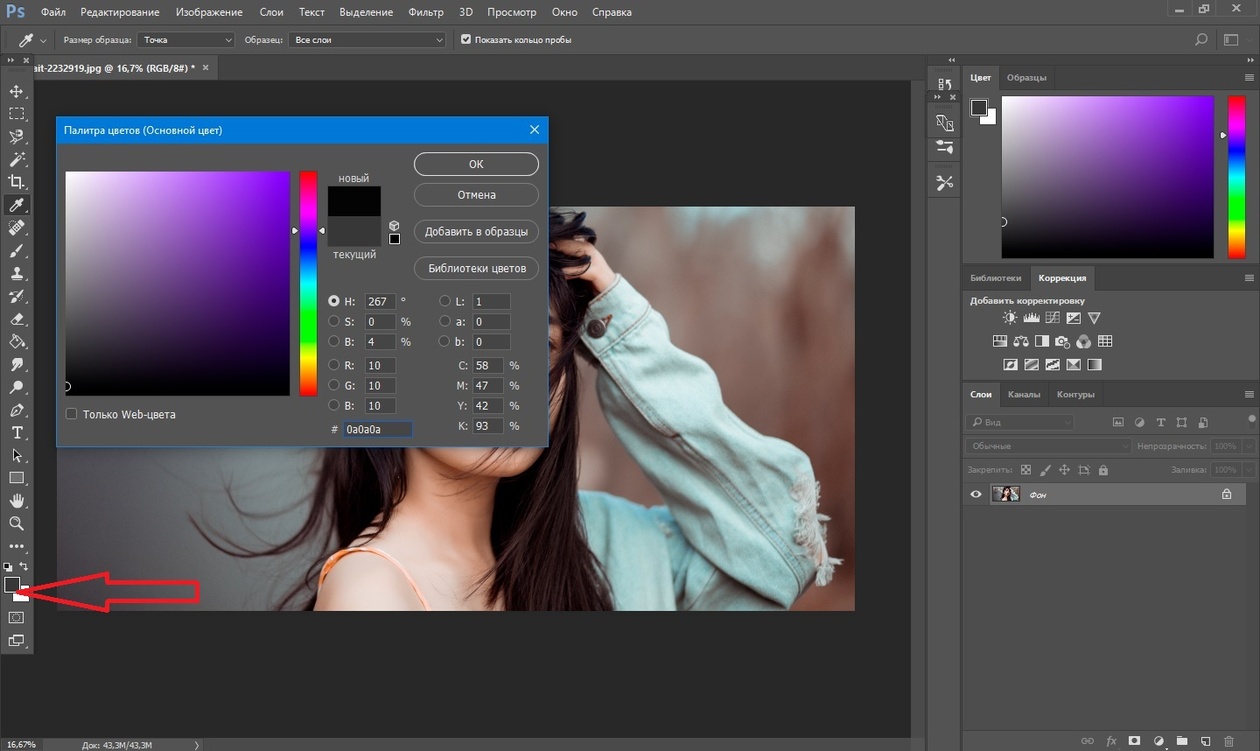The height and width of the screenshot is (751, 1260).
Task: Open the Размер образца dropdown
Action: pyautogui.click(x=186, y=40)
